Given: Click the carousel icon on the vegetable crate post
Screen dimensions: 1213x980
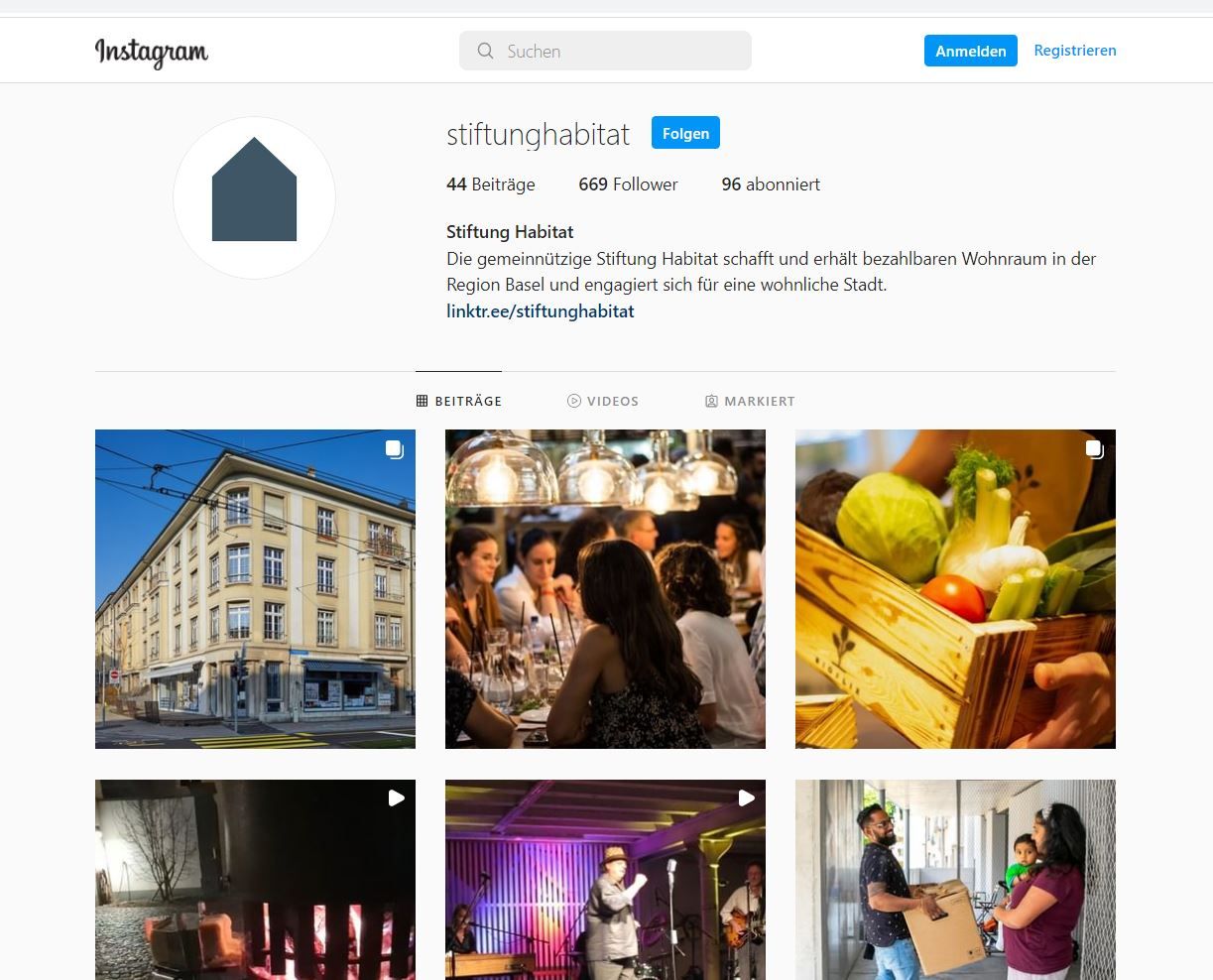Looking at the screenshot, I should 1095,449.
